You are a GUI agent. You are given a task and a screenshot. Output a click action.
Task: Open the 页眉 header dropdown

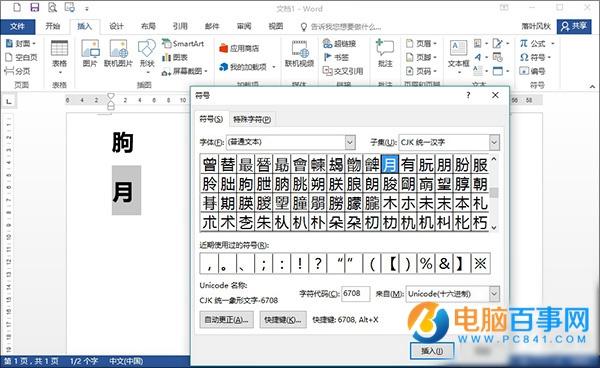421,43
